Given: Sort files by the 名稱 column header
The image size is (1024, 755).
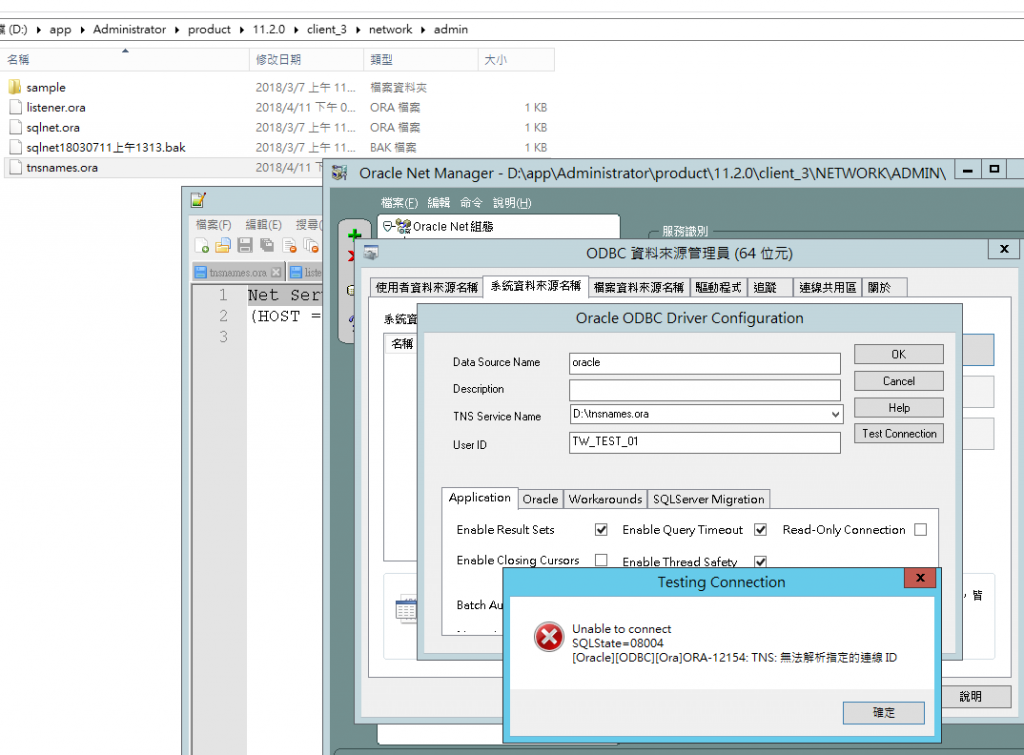Looking at the screenshot, I should [125, 59].
